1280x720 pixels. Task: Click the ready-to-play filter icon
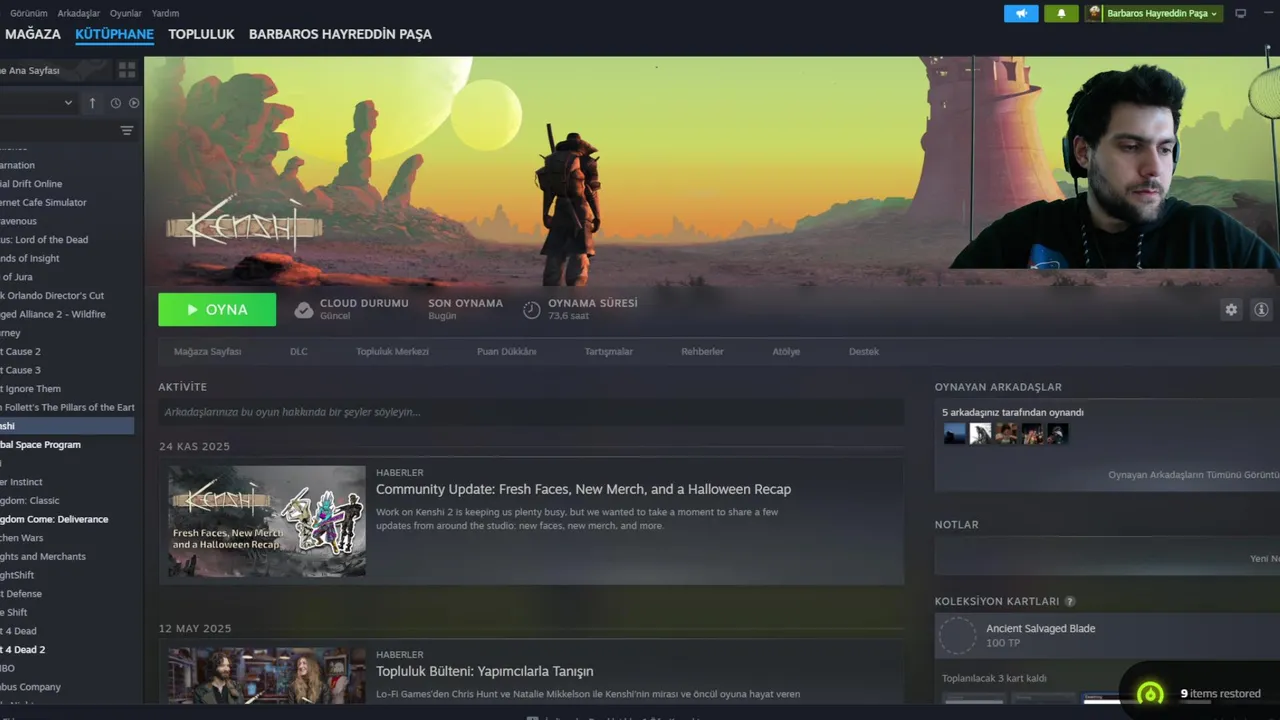point(134,103)
